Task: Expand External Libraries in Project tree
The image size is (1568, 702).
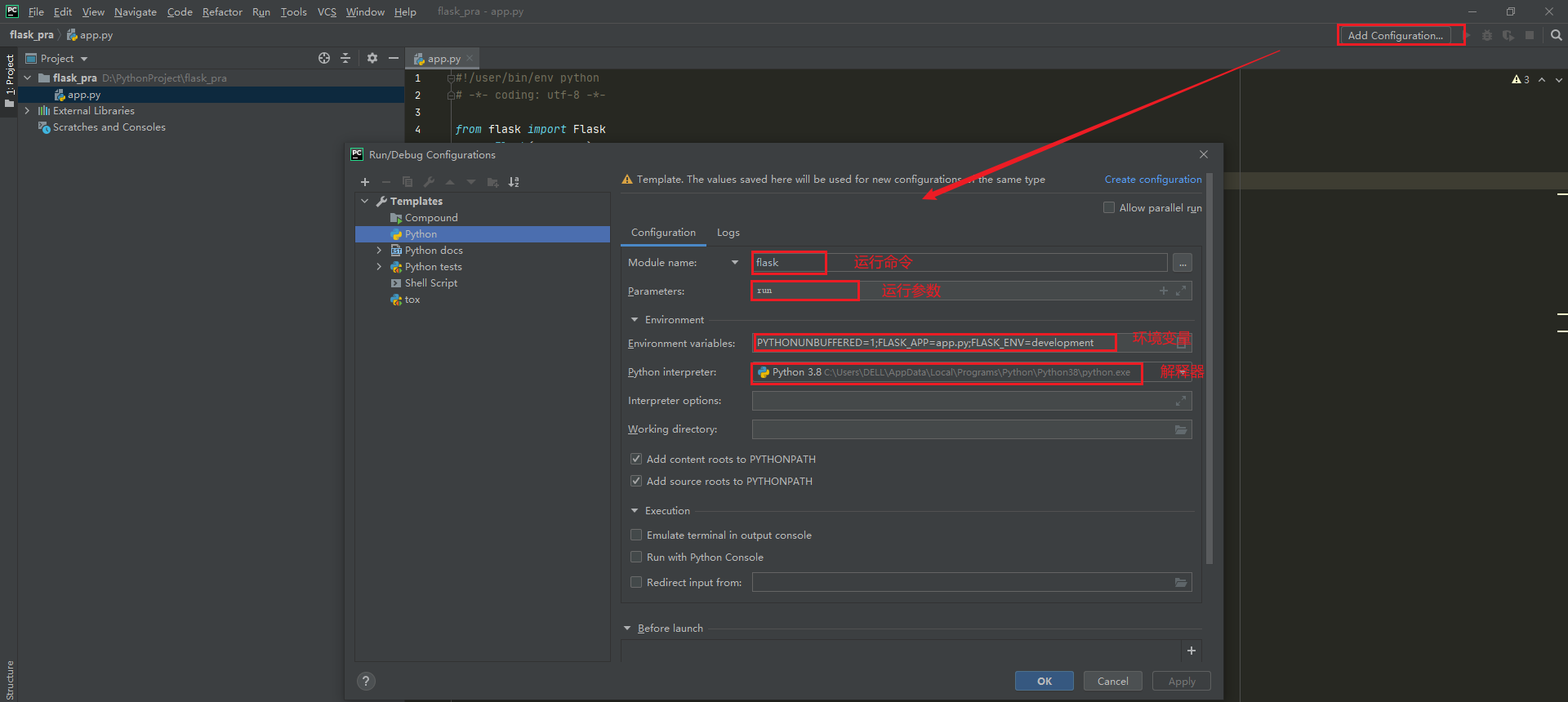Action: (28, 110)
